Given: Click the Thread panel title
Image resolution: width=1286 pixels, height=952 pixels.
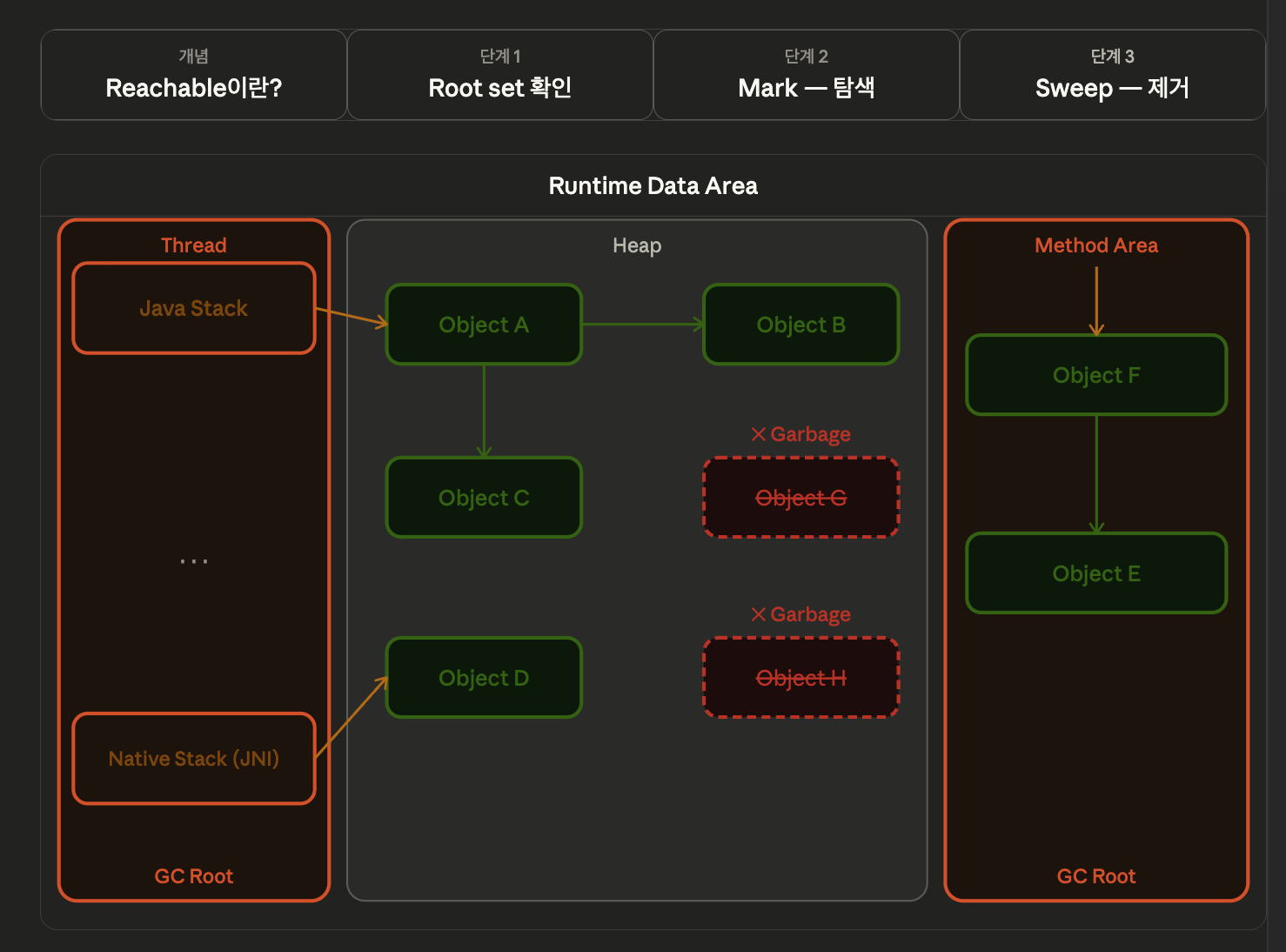Looking at the screenshot, I should pos(194,245).
